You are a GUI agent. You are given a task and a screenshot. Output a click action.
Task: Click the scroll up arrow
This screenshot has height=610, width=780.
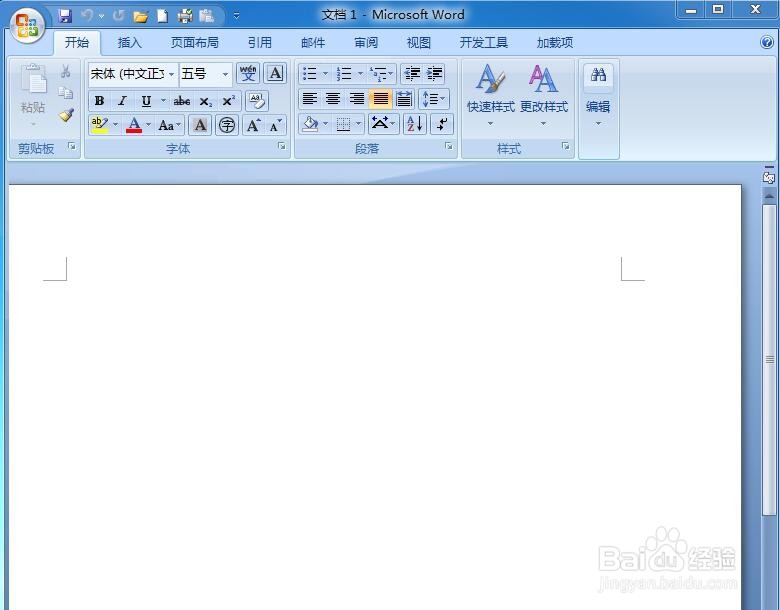click(770, 197)
